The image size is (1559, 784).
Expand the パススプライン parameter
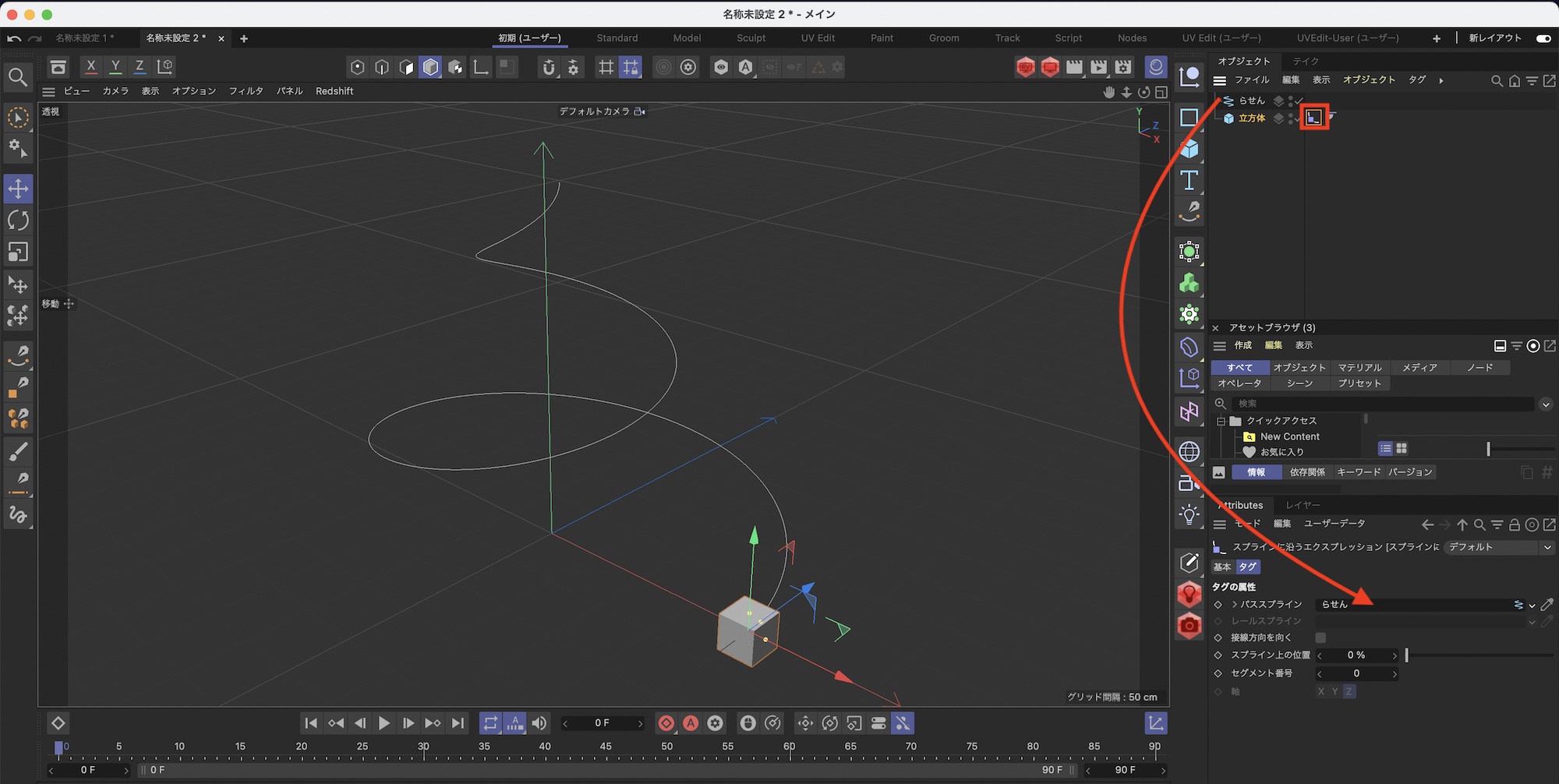click(x=1235, y=605)
